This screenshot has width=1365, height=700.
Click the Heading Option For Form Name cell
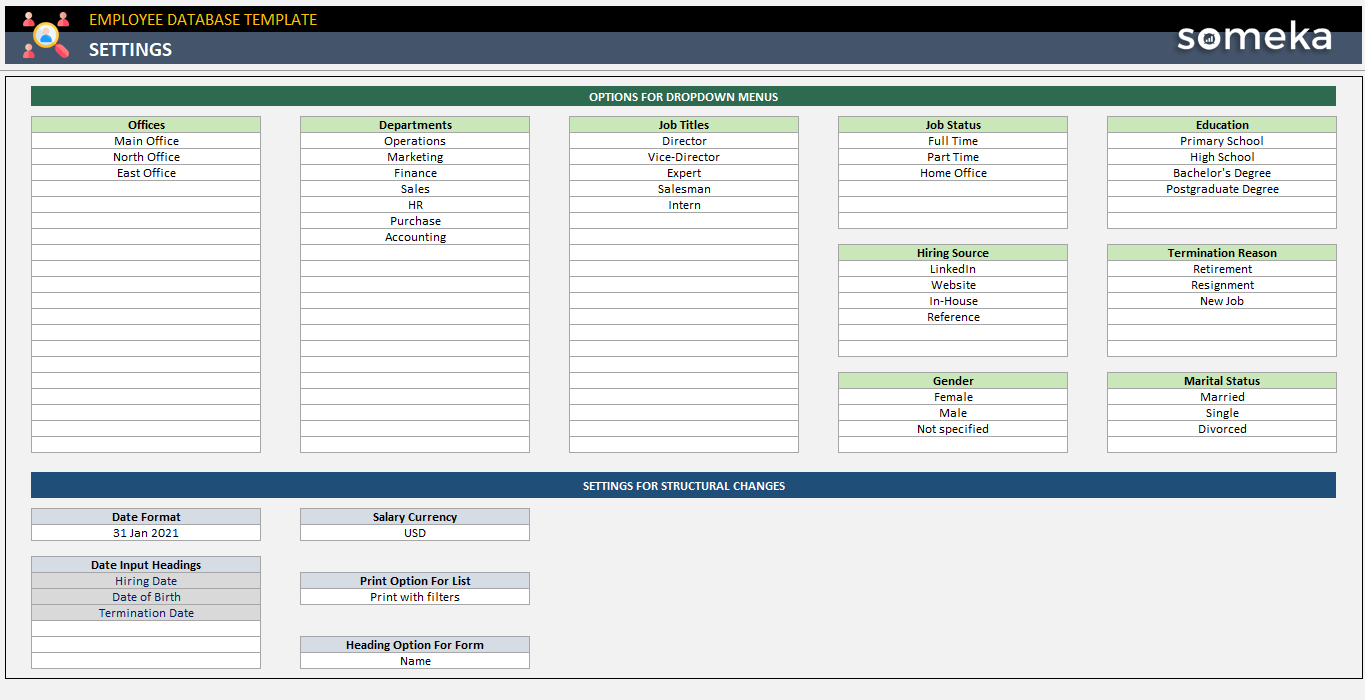coord(414,660)
